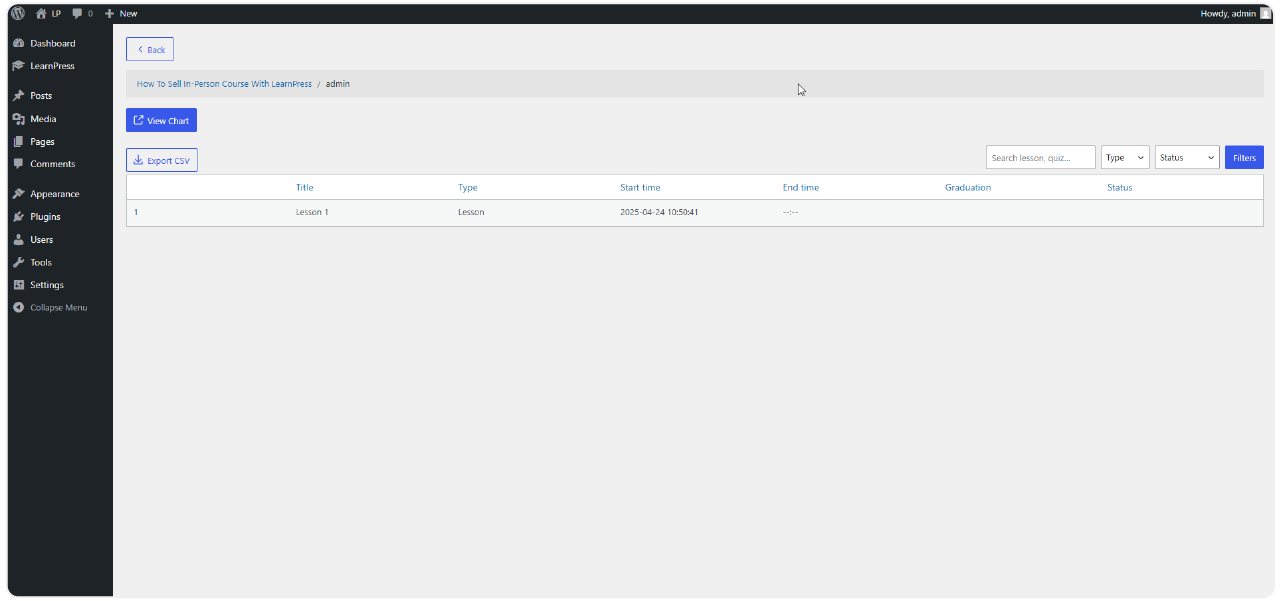Click the WordPress logo in the admin bar

pyautogui.click(x=12, y=13)
